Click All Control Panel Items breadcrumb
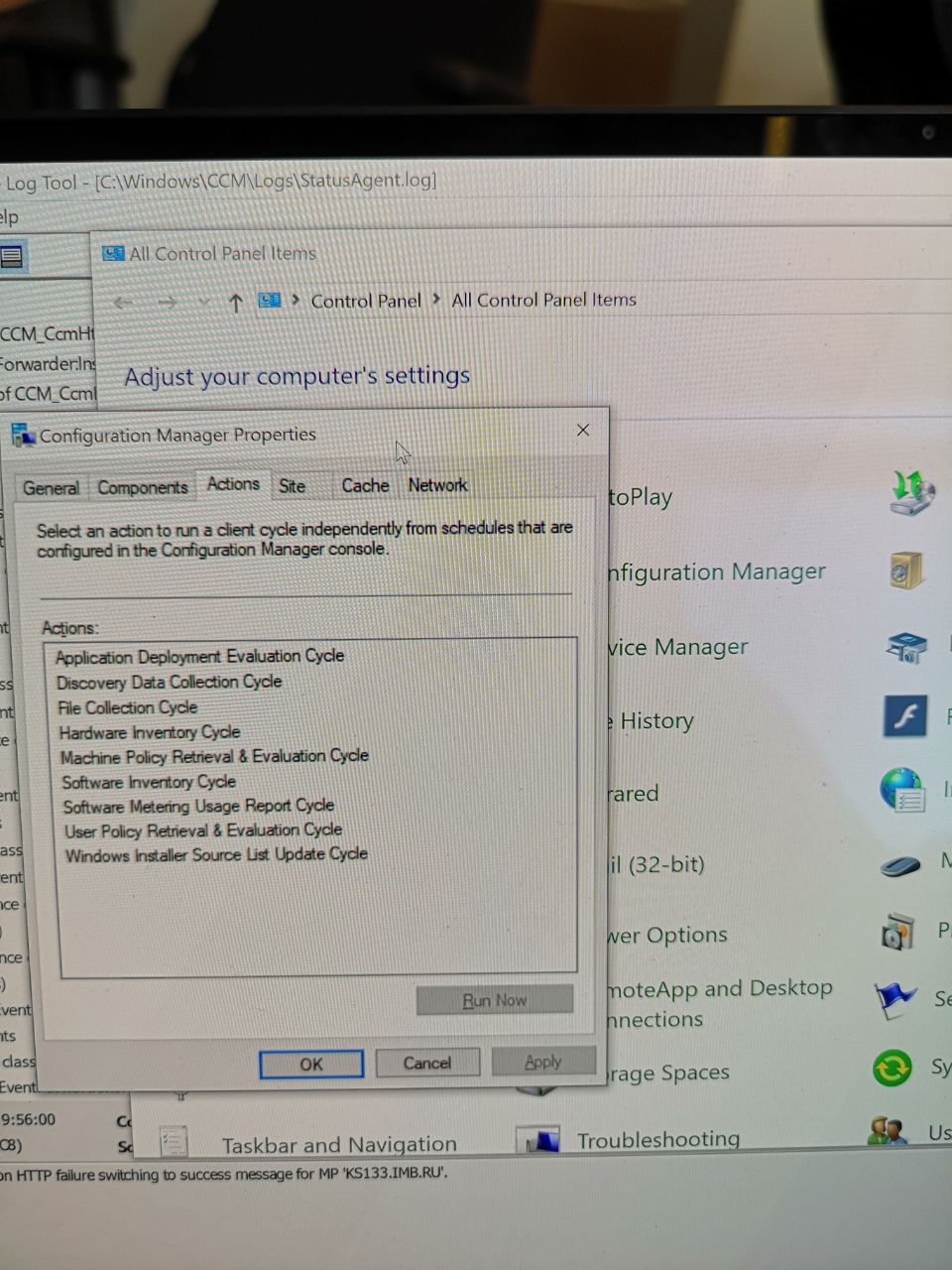Image resolution: width=952 pixels, height=1270 pixels. coord(543,300)
